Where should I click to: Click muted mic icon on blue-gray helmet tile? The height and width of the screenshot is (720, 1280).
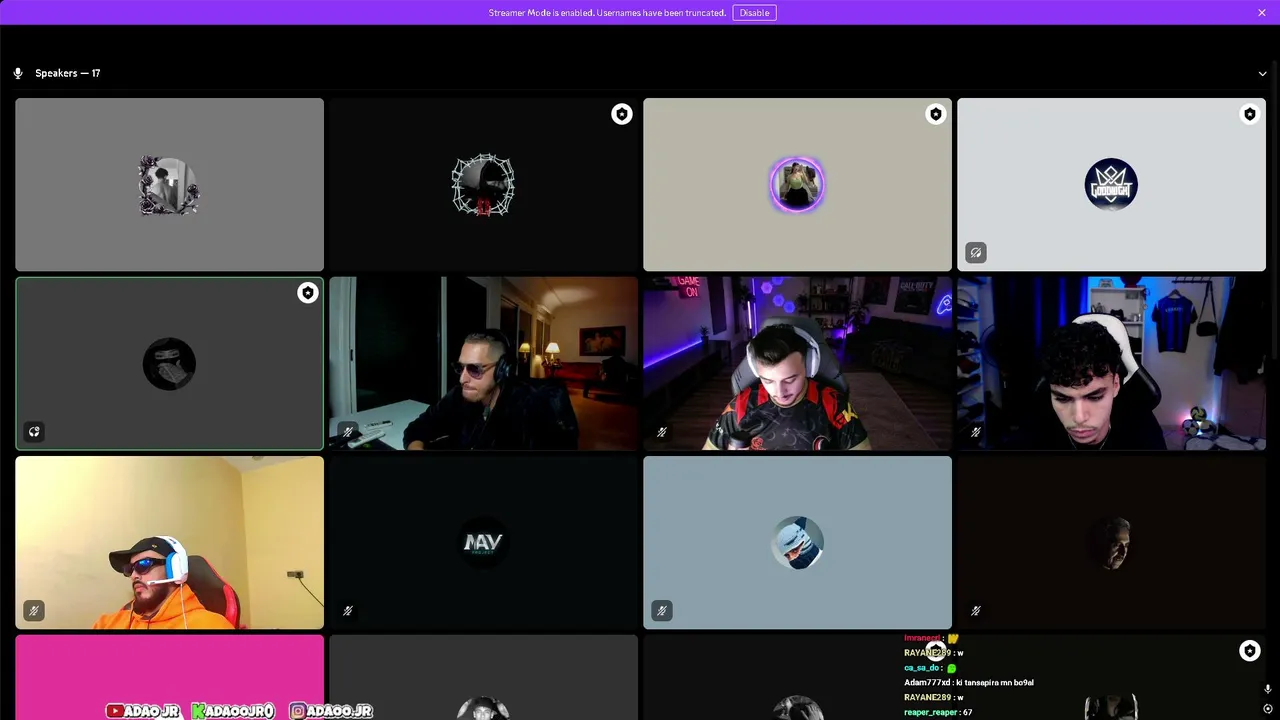662,610
